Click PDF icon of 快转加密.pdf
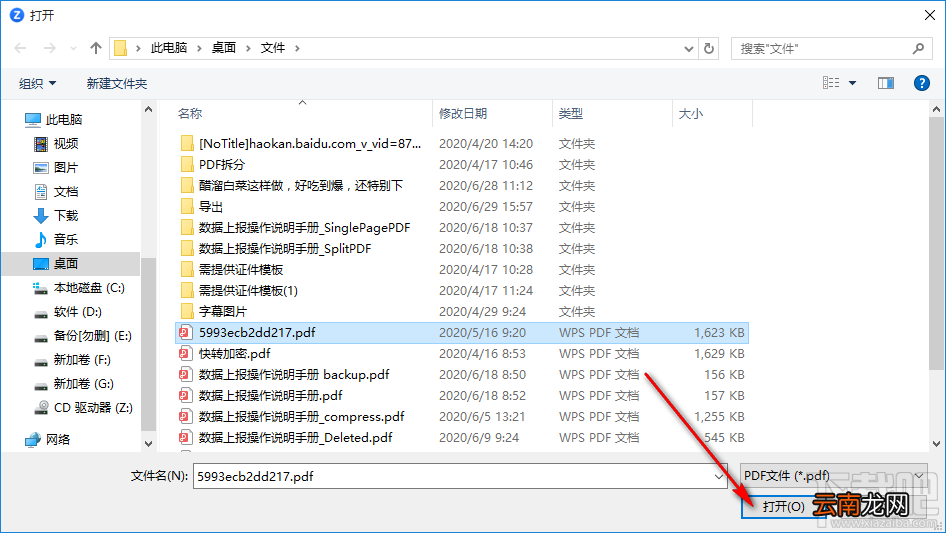 (186, 354)
